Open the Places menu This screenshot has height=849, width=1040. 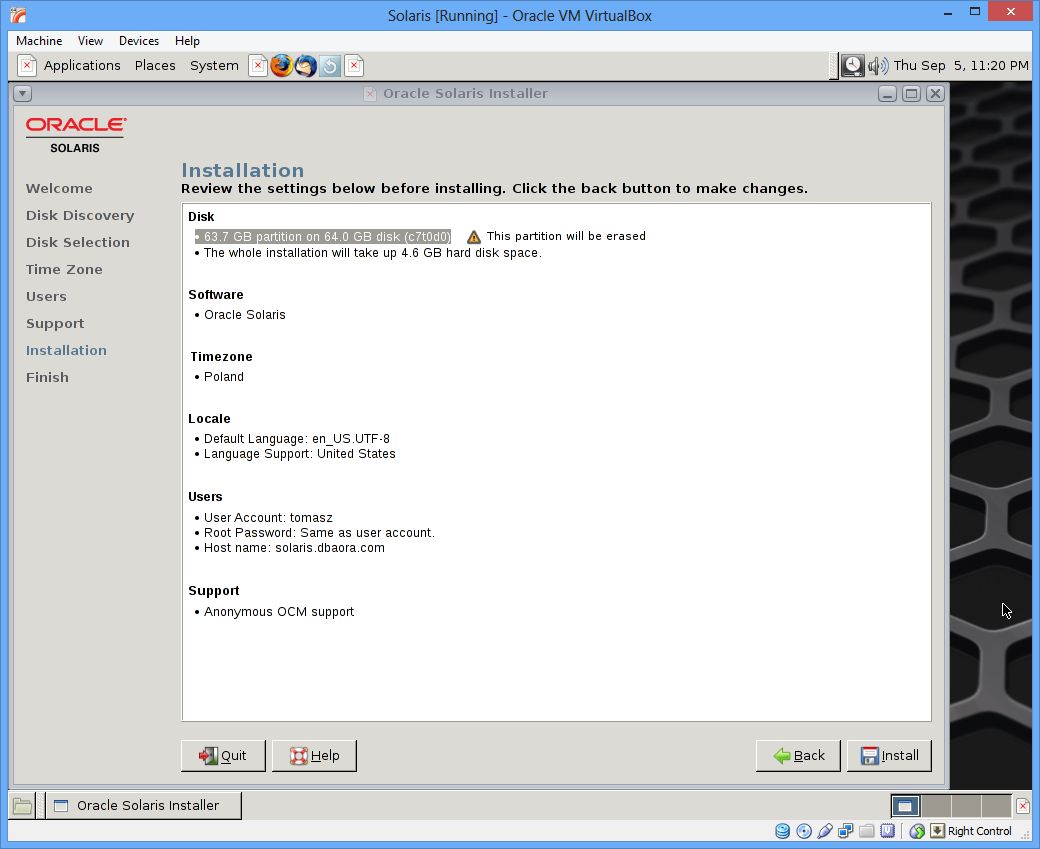(x=155, y=66)
